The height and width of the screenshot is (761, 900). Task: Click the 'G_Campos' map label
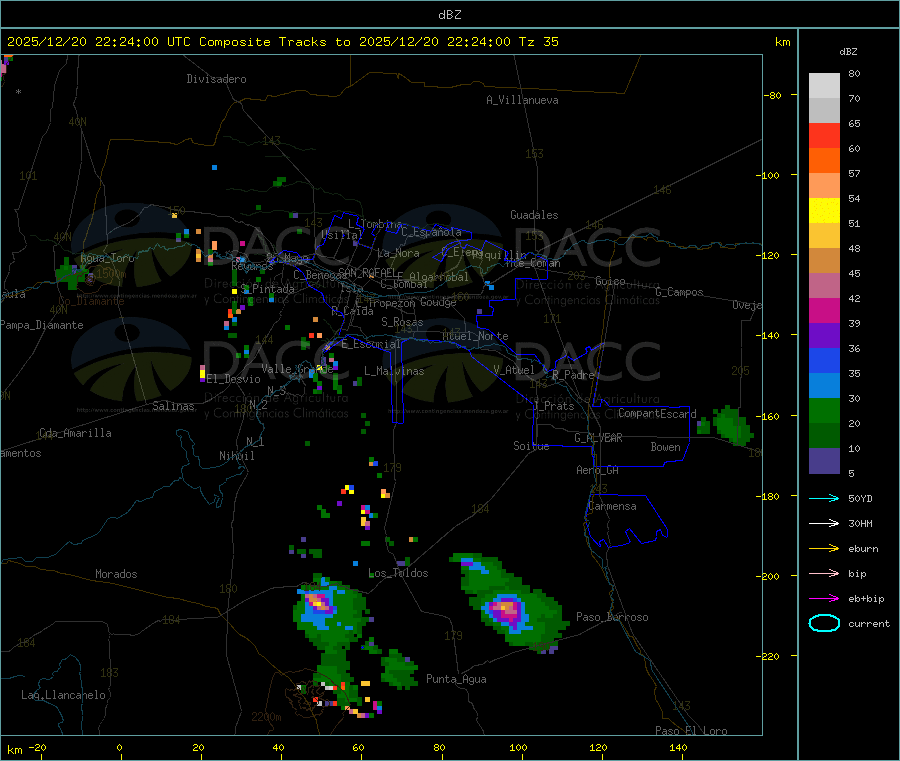(x=680, y=292)
